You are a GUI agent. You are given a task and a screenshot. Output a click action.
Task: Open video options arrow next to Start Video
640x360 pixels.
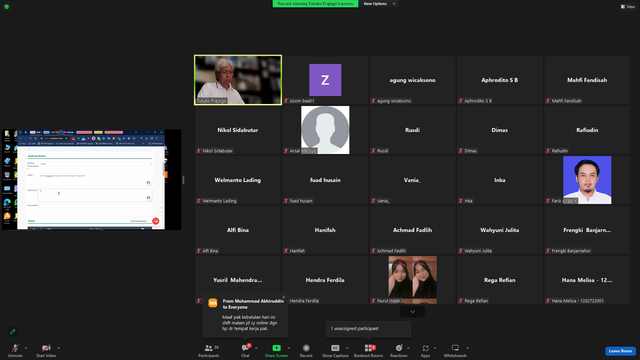(x=58, y=348)
